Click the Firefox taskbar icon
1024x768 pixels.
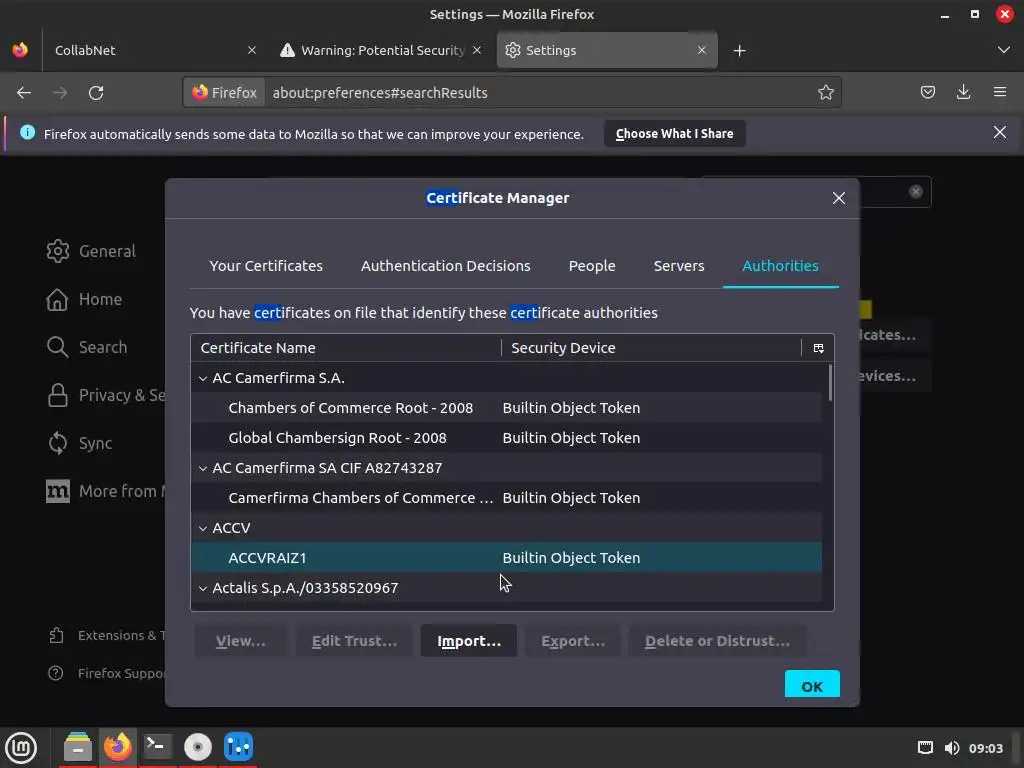coord(118,747)
